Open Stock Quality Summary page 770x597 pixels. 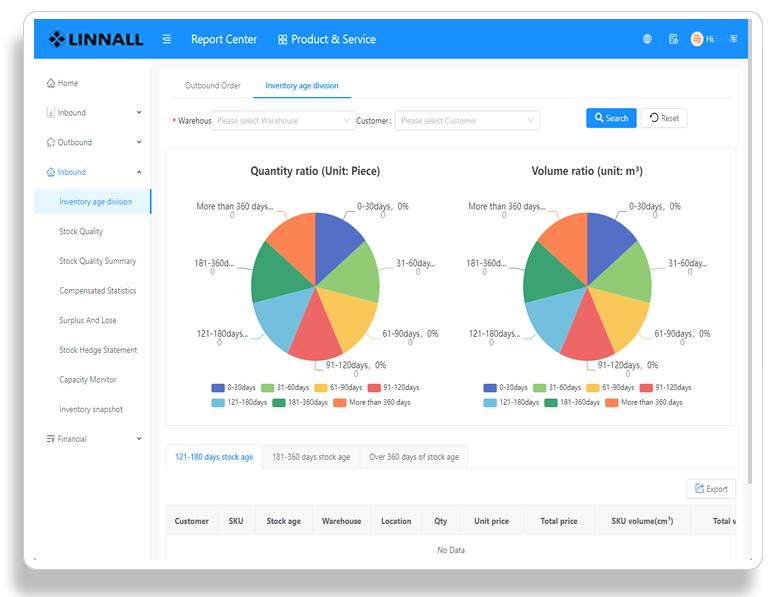point(98,261)
